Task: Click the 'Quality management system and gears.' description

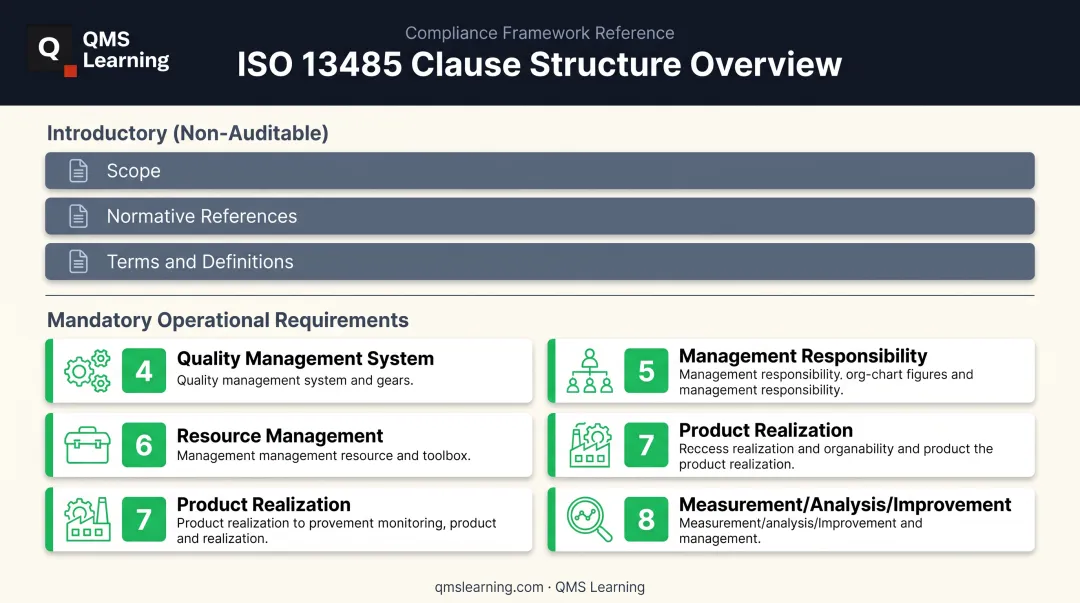Action: point(295,380)
